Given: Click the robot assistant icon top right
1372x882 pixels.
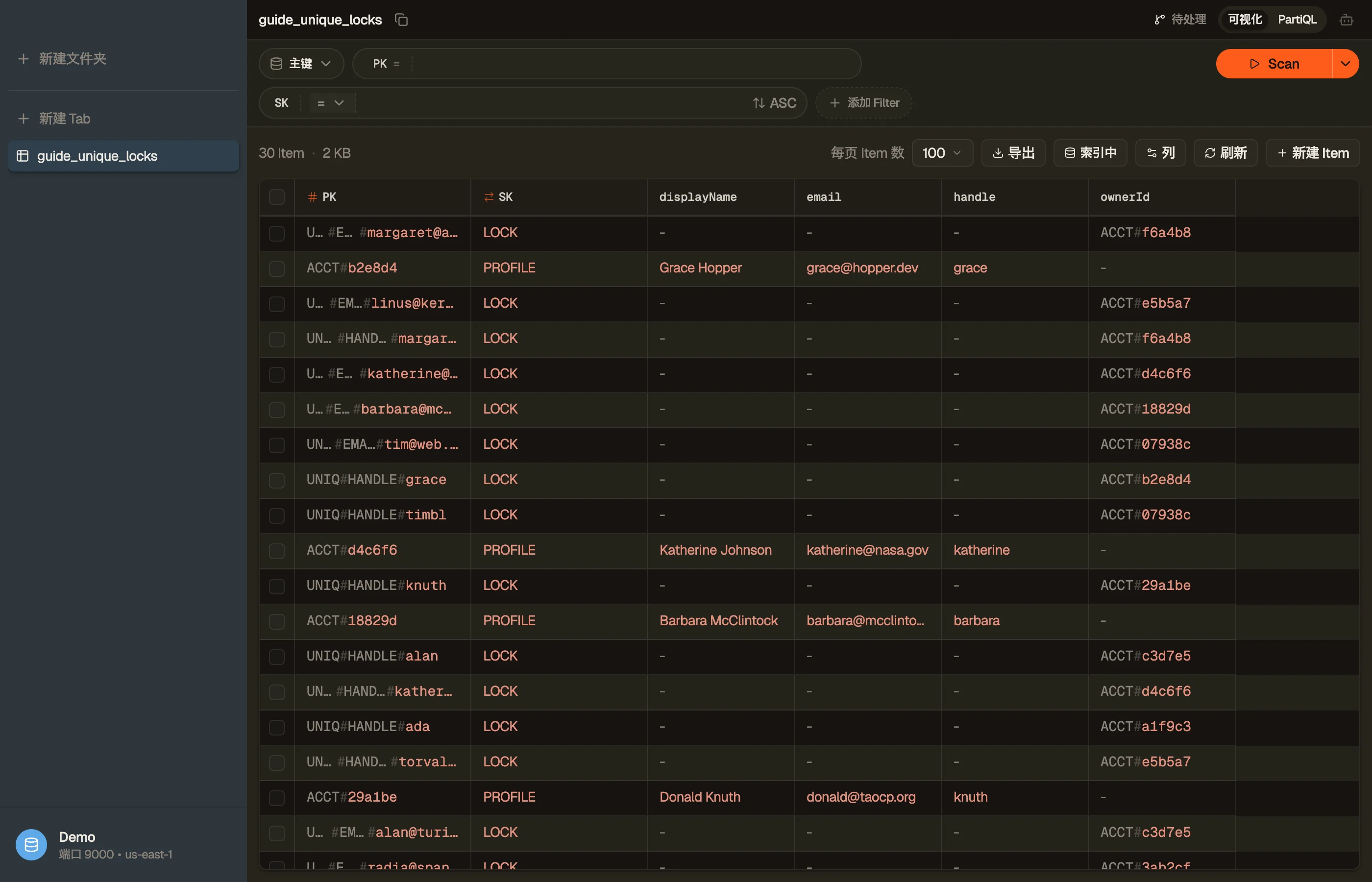Looking at the screenshot, I should (1346, 20).
